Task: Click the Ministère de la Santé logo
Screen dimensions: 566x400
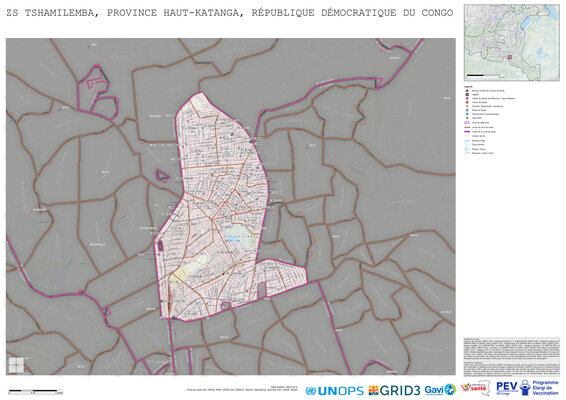Action: (x=475, y=389)
